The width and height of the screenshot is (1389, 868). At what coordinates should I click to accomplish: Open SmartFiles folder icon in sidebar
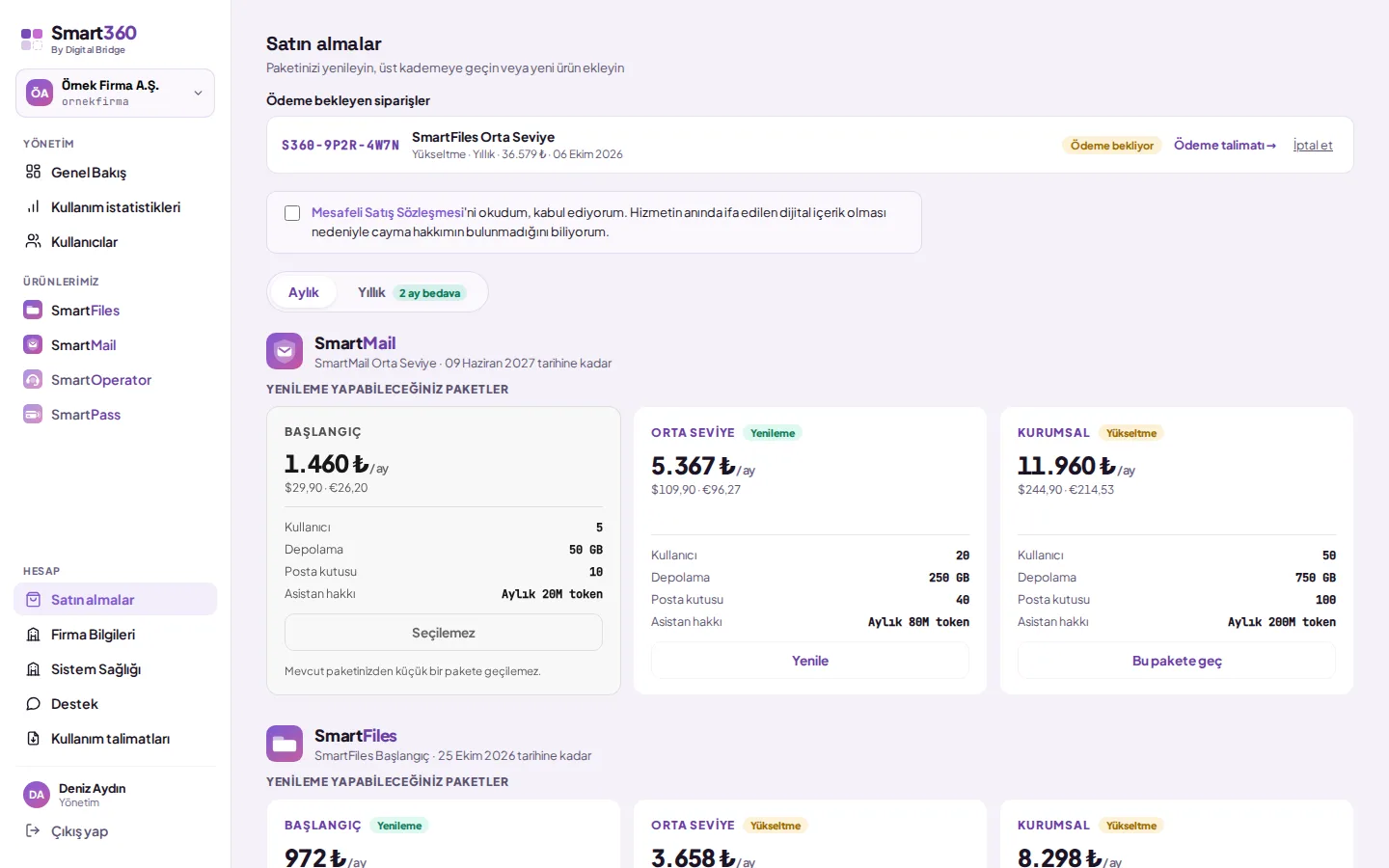tap(33, 310)
